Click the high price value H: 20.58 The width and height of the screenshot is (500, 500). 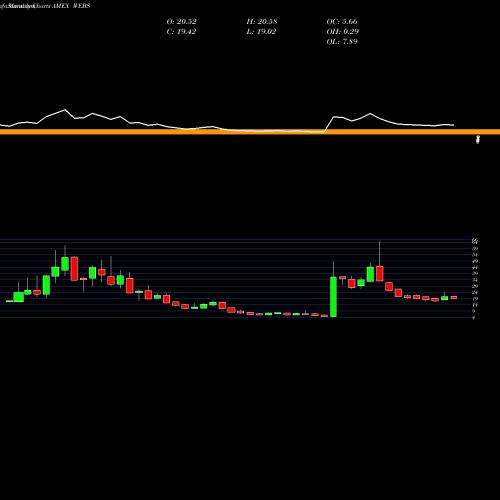point(262,22)
